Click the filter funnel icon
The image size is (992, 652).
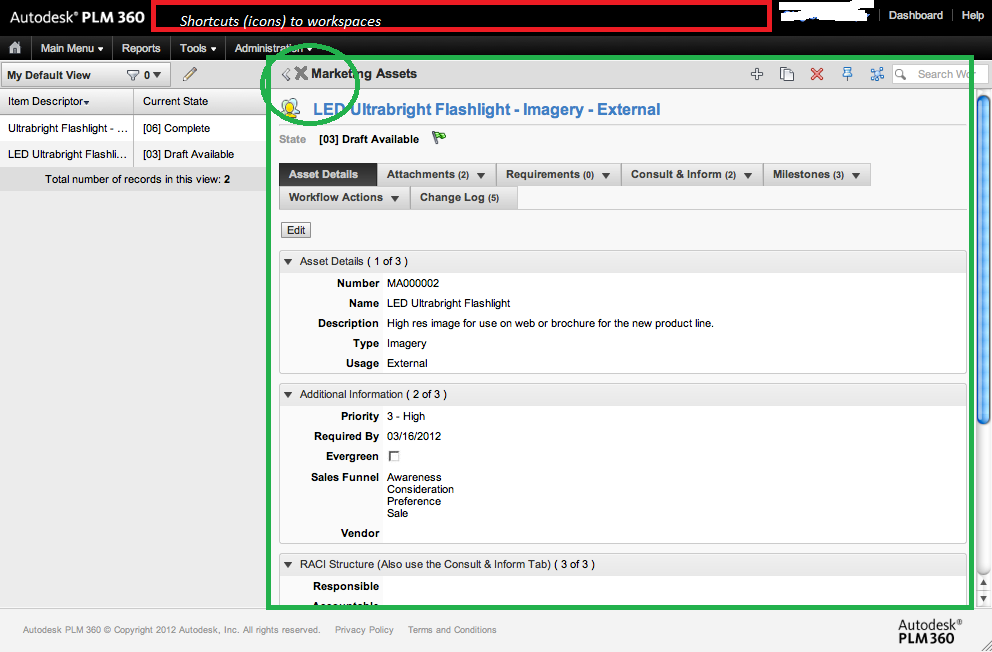(x=133, y=75)
